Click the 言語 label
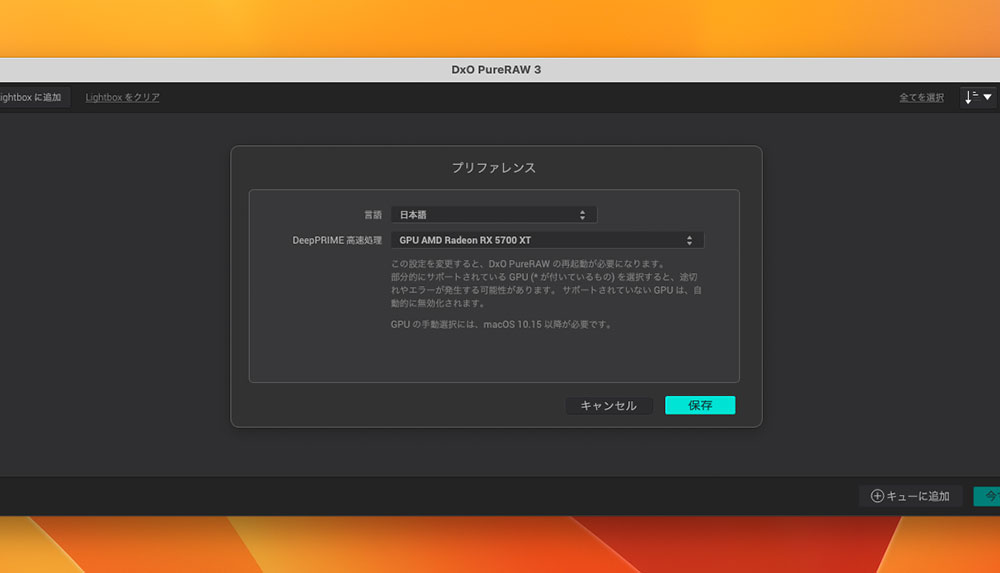The image size is (1000, 573). 373,215
